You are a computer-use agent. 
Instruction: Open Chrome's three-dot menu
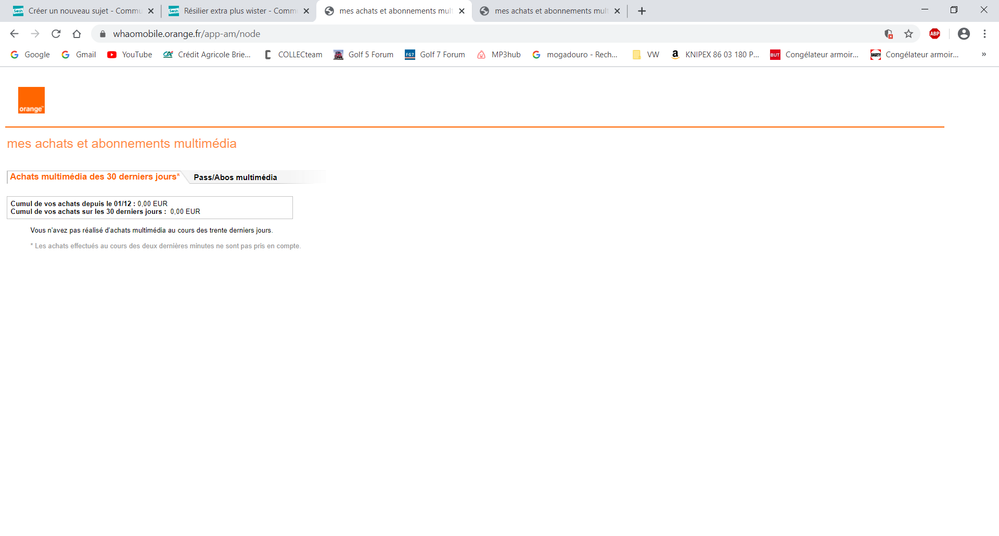pos(985,34)
